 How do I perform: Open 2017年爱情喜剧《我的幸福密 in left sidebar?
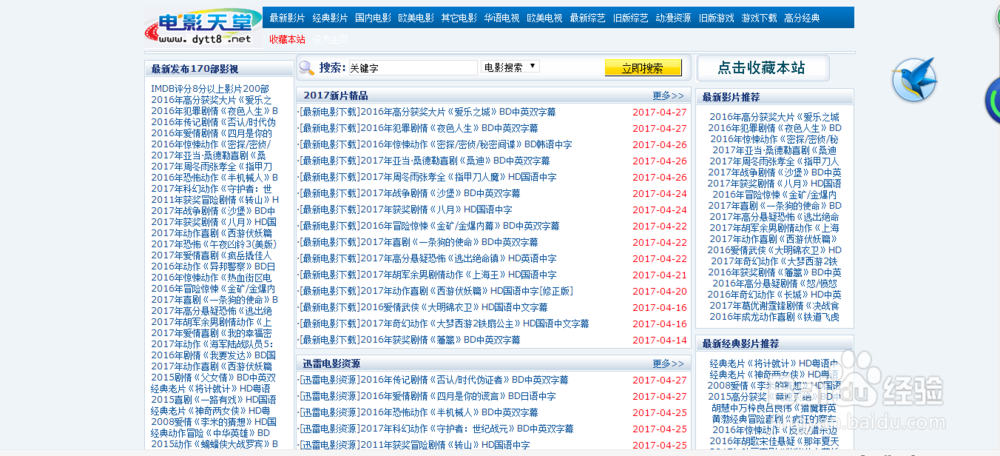(211, 333)
